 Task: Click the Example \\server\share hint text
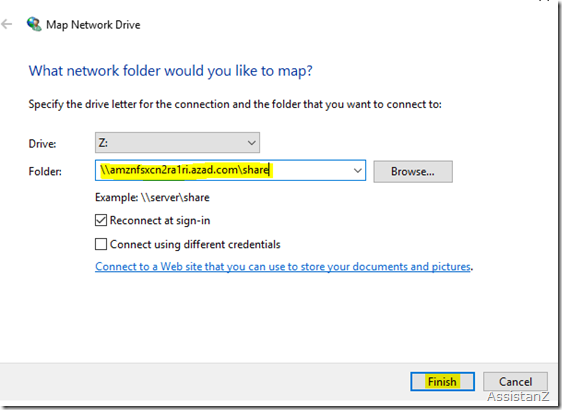(x=152, y=197)
